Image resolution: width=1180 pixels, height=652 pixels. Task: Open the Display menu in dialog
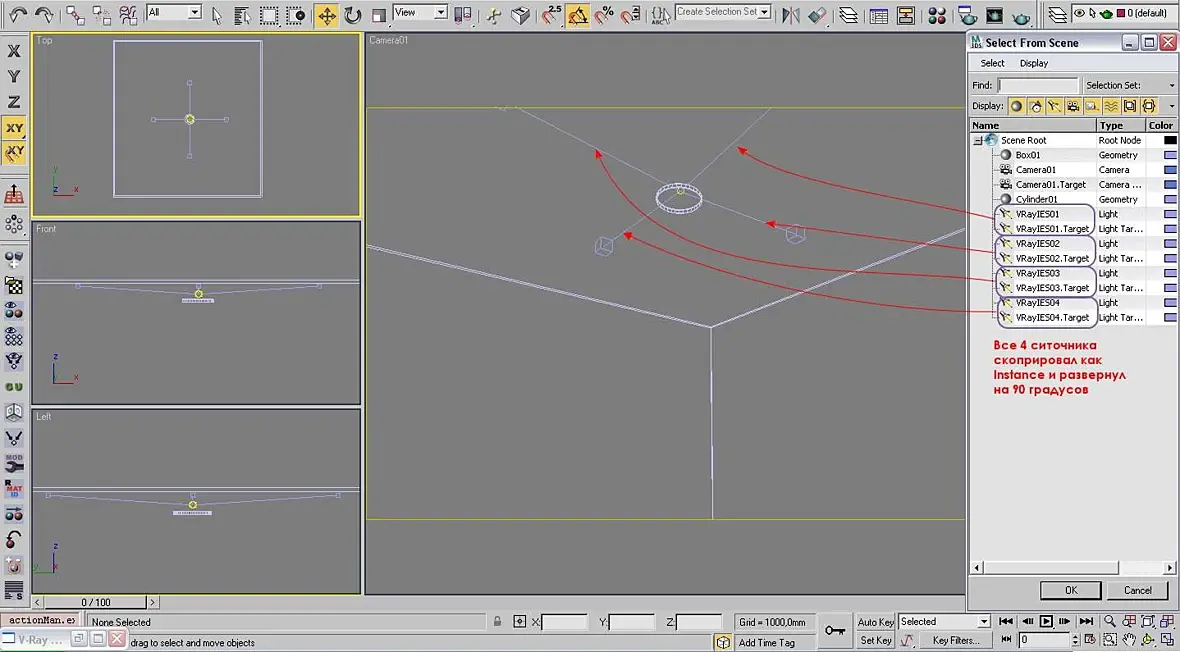tap(1034, 63)
